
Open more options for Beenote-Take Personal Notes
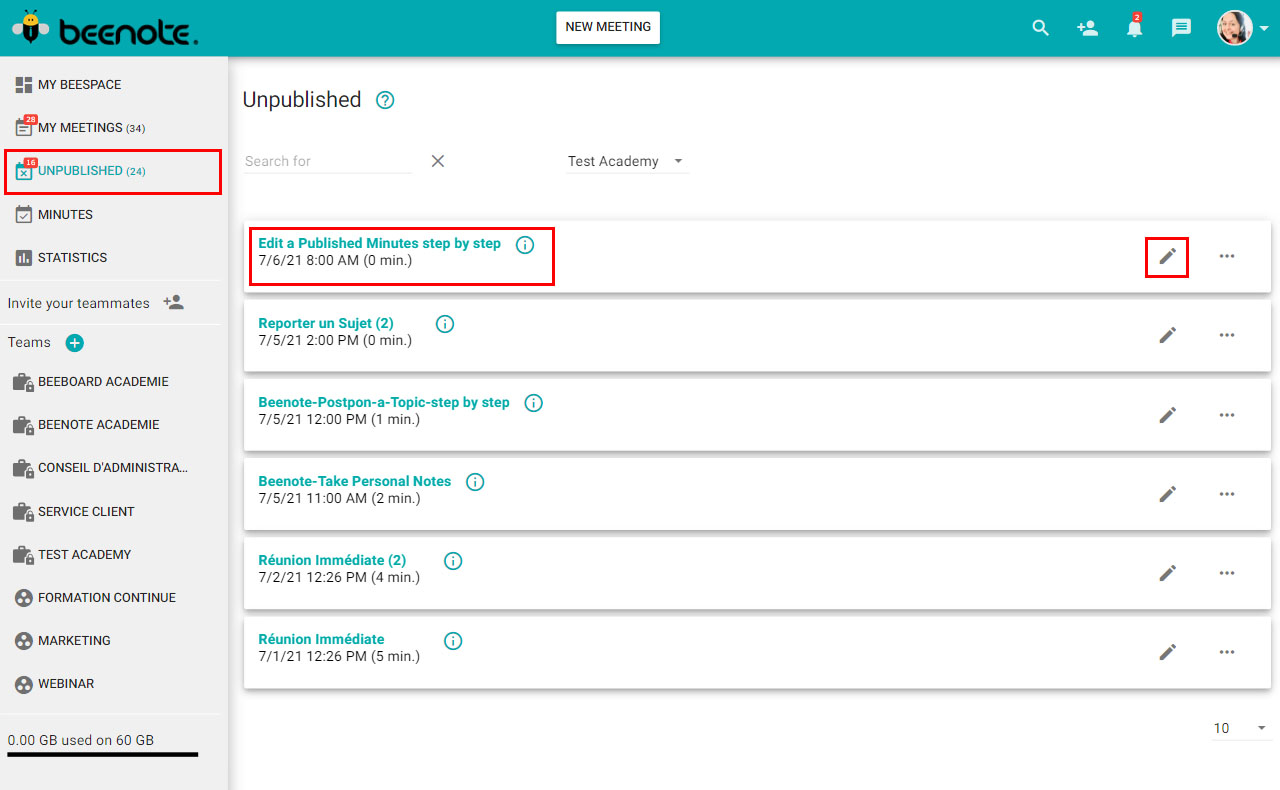(1227, 493)
